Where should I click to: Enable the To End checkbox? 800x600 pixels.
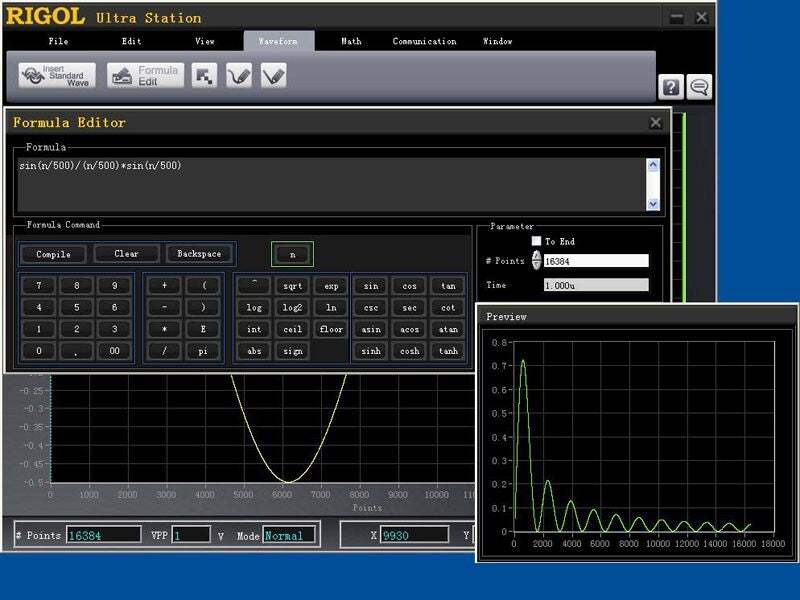pyautogui.click(x=534, y=241)
